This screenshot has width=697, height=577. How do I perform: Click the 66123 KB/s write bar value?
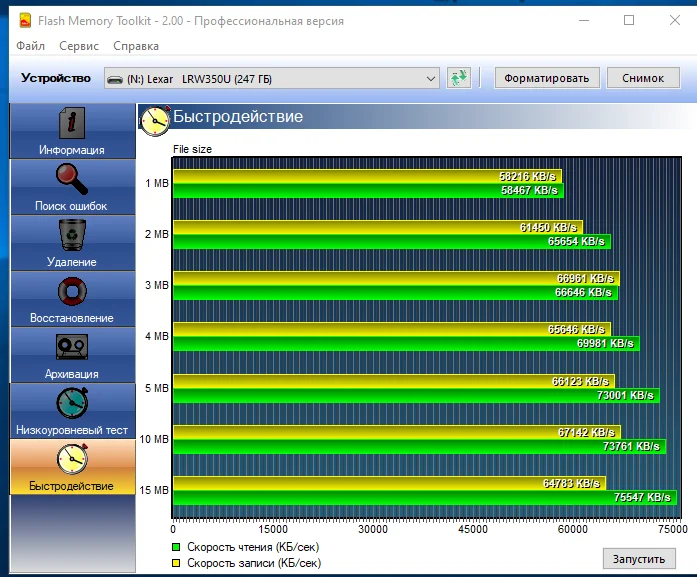click(x=580, y=381)
